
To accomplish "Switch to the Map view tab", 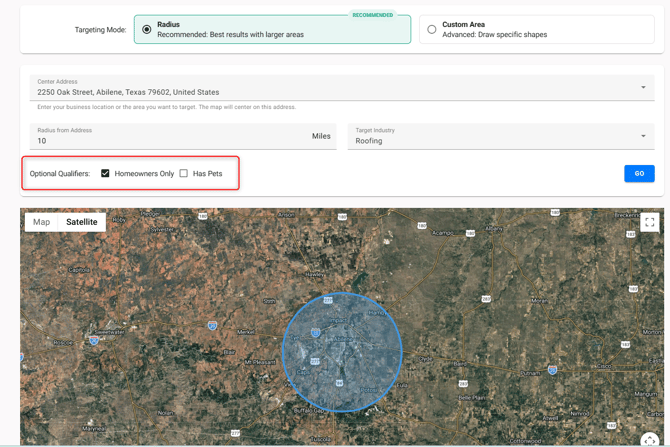I will coord(41,222).
